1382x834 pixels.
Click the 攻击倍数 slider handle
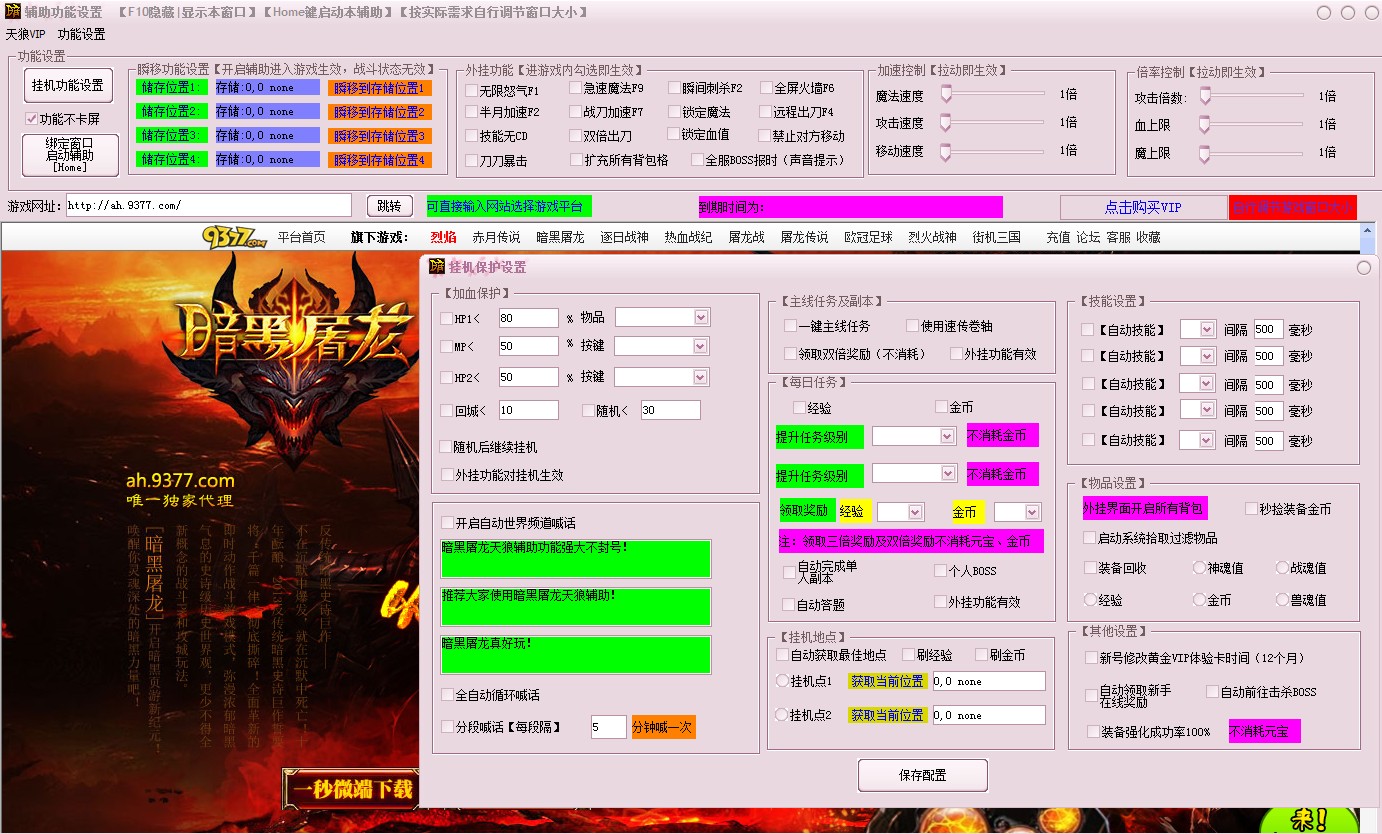1205,96
